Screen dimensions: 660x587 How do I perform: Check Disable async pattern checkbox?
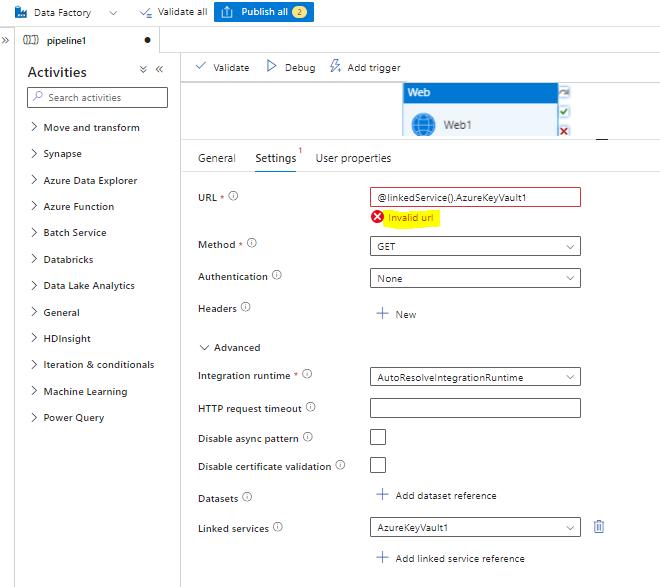click(x=378, y=437)
